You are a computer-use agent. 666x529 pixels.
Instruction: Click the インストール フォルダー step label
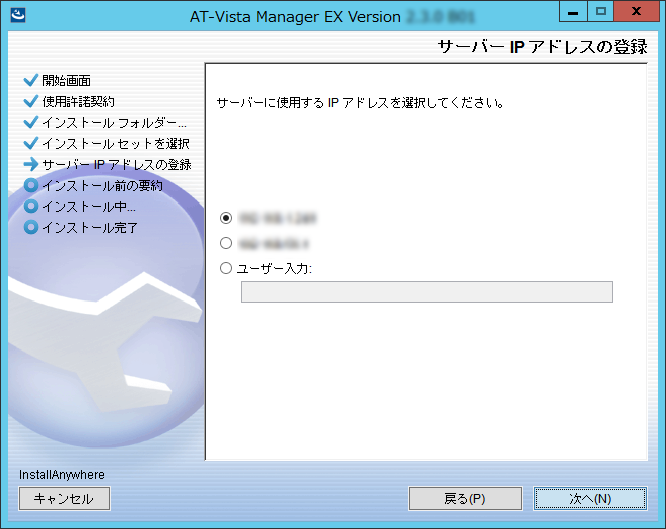114,123
